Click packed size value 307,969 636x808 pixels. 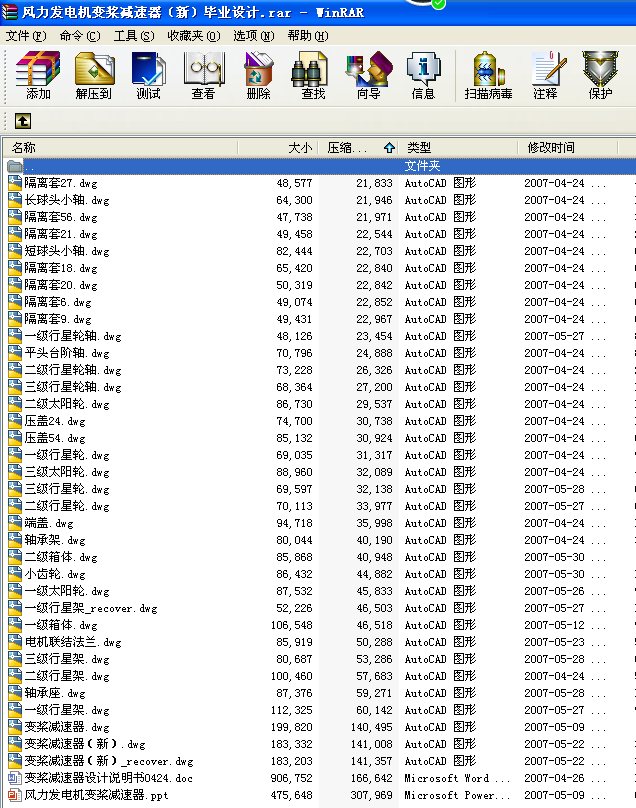[x=371, y=795]
